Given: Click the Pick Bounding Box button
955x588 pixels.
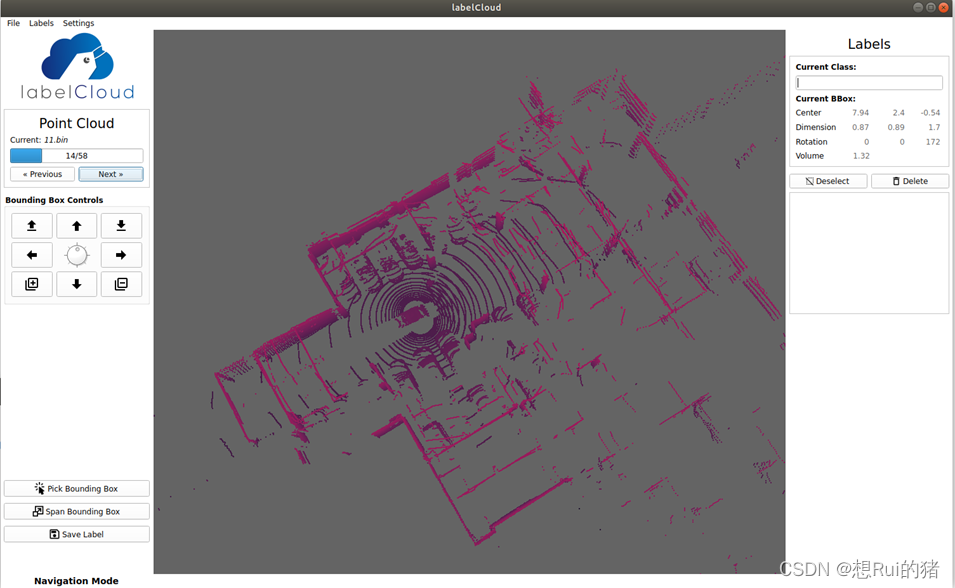Looking at the screenshot, I should click(x=77, y=489).
